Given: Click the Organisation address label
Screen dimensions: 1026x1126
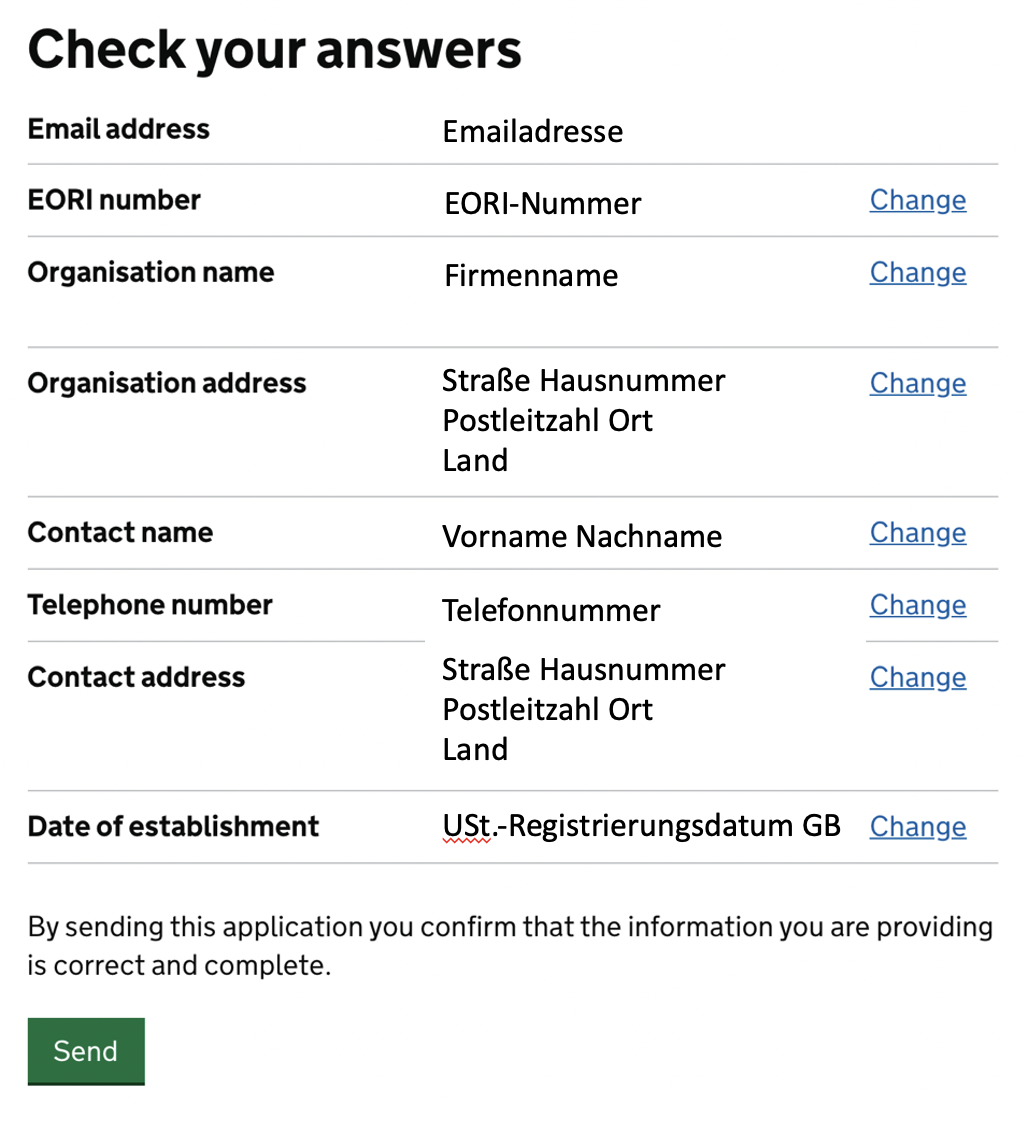Looking at the screenshot, I should pyautogui.click(x=167, y=383).
